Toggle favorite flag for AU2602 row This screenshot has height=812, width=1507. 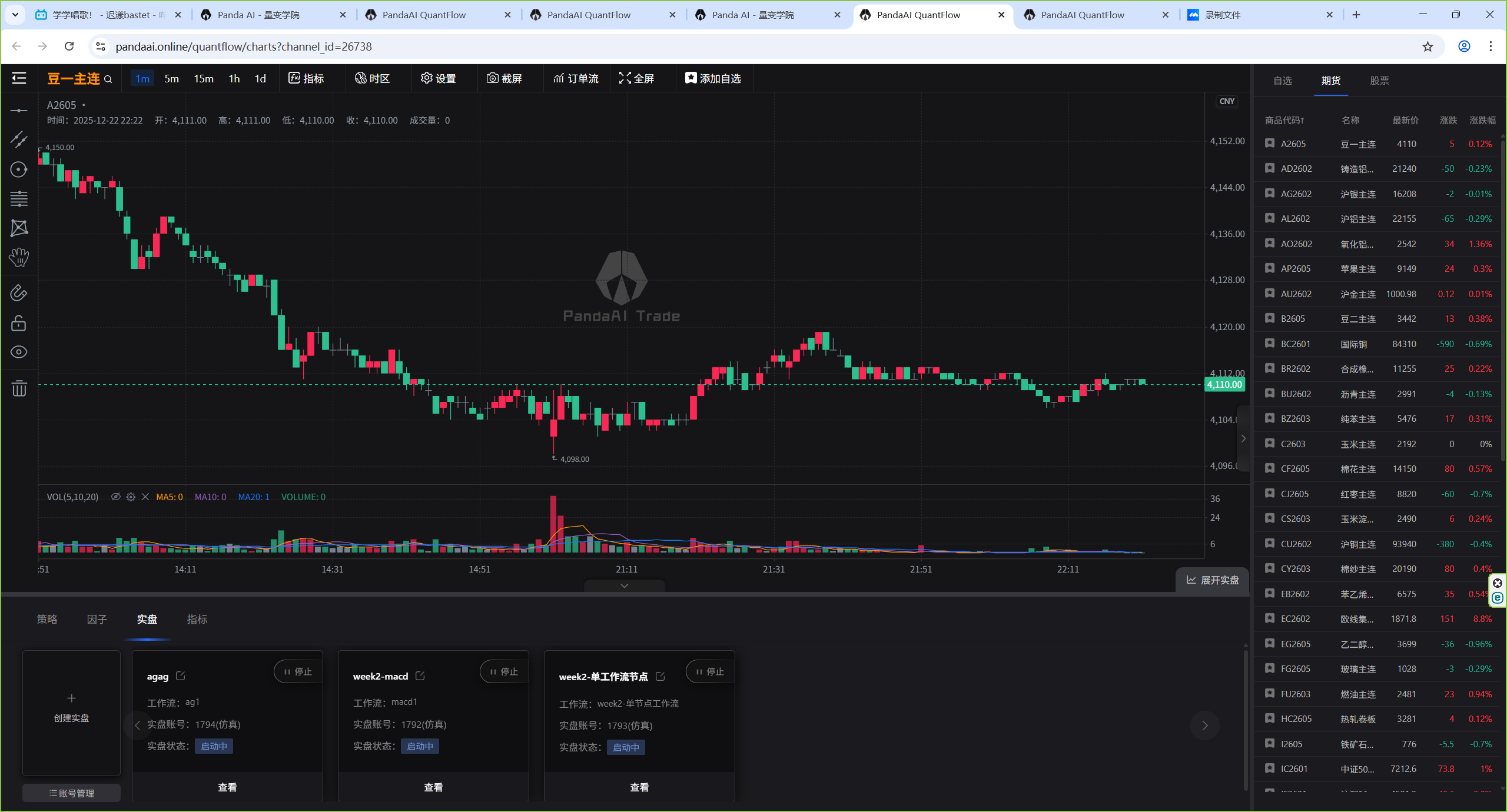click(x=1270, y=293)
